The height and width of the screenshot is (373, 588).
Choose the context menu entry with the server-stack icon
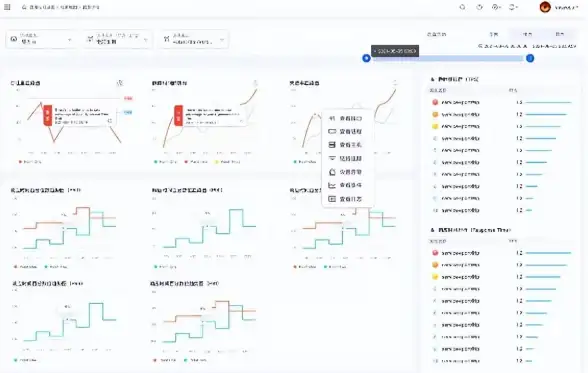point(348,145)
